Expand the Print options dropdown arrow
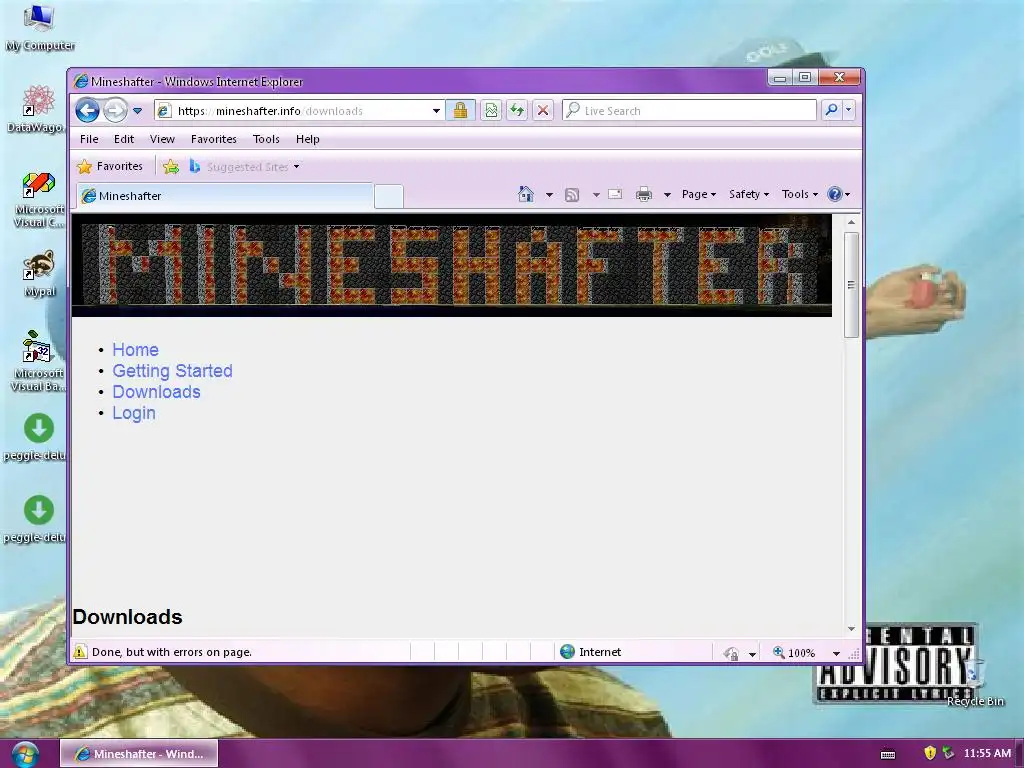This screenshot has height=768, width=1024. 667,195
